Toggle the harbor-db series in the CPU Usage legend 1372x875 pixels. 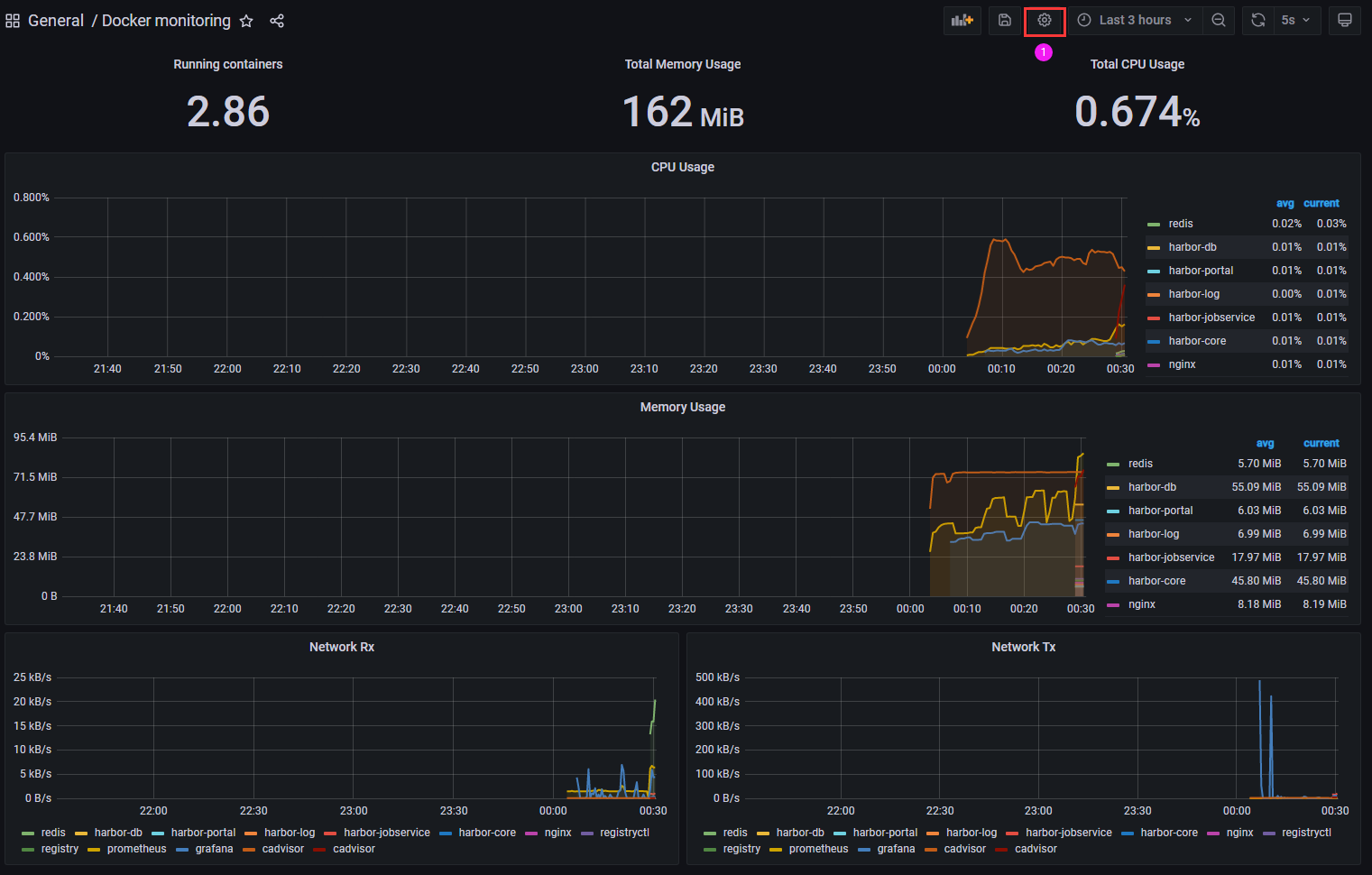[x=1192, y=247]
